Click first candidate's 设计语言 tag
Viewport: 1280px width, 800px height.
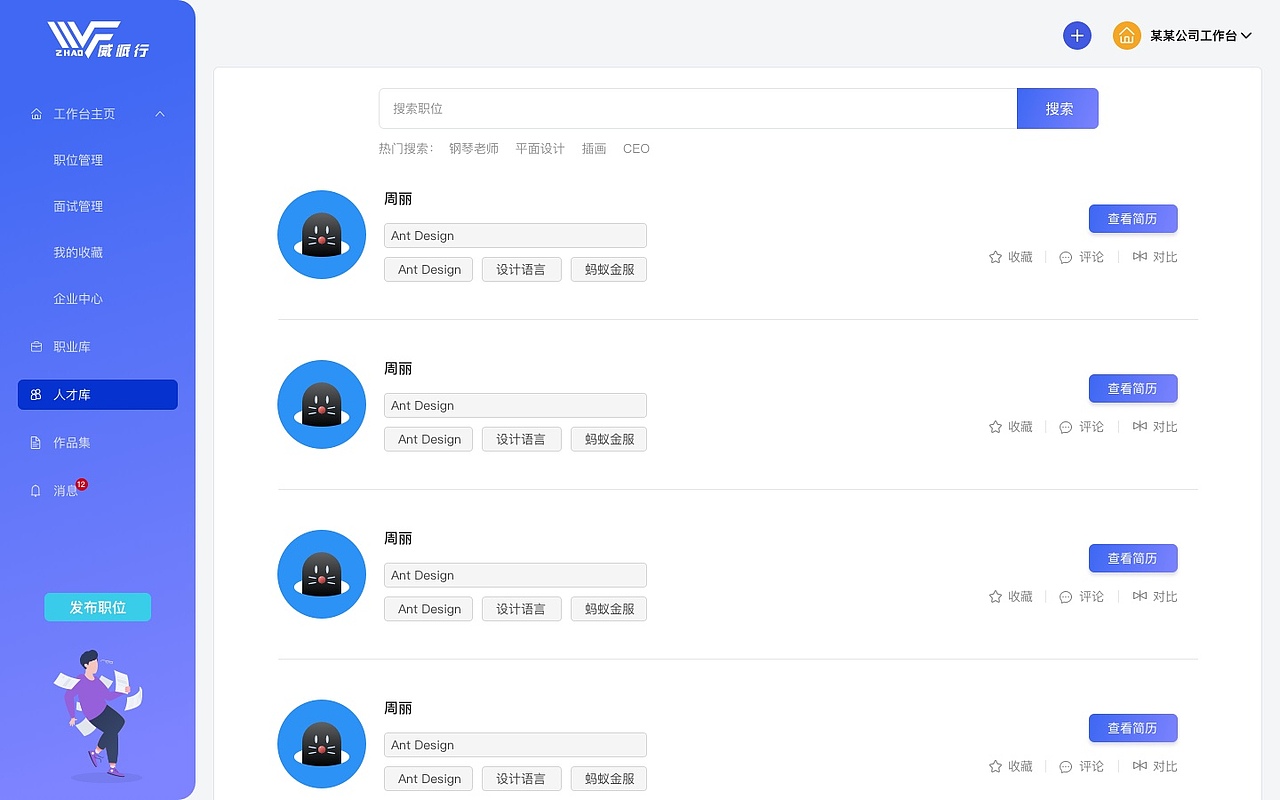521,270
